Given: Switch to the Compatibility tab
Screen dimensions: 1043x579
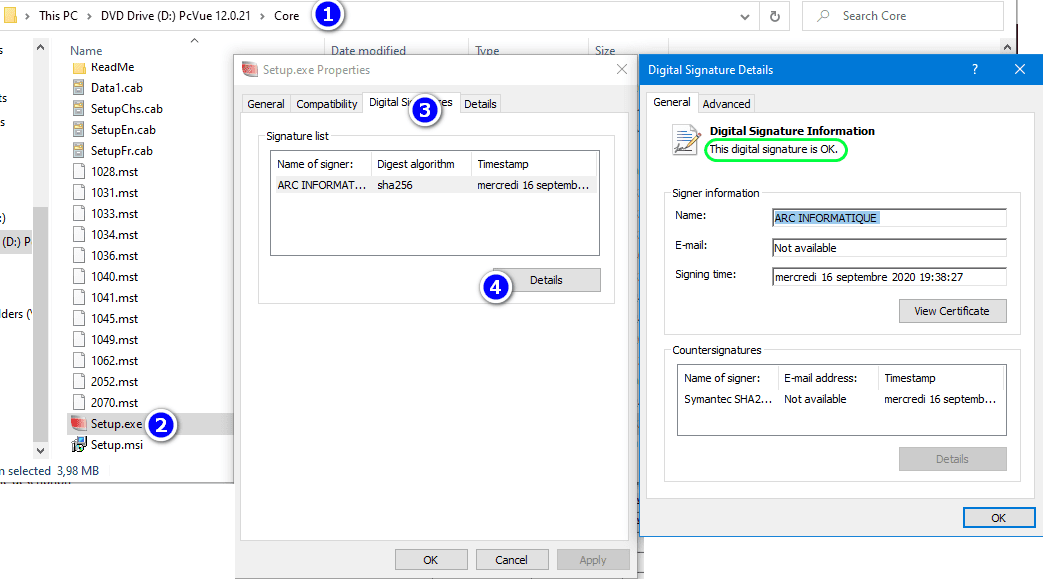Looking at the screenshot, I should click(327, 104).
